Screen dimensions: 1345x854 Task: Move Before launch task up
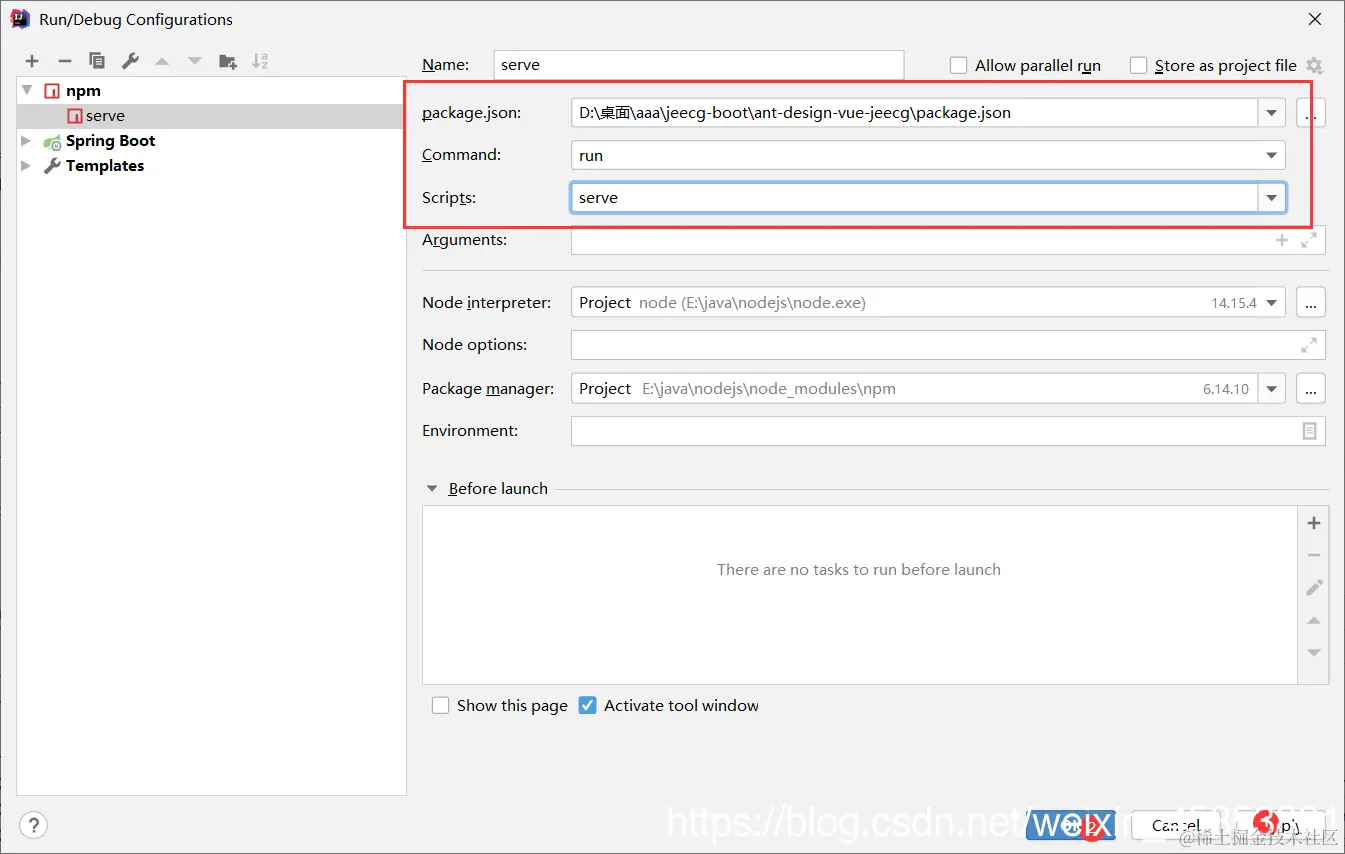click(x=1314, y=620)
